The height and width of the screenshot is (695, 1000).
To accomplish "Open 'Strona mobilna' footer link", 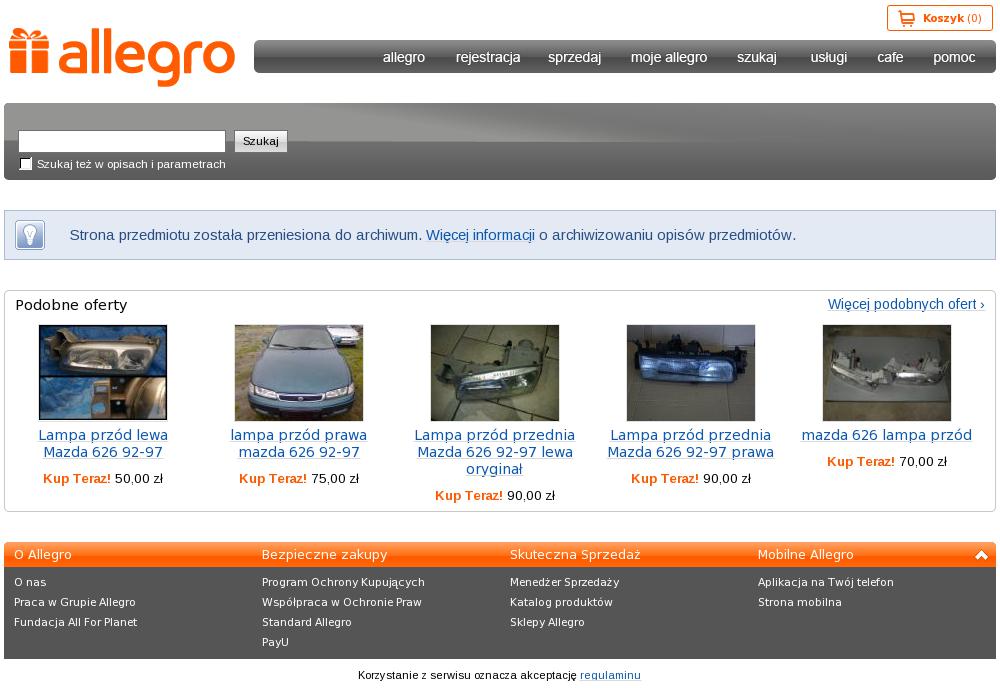I will tap(800, 603).
